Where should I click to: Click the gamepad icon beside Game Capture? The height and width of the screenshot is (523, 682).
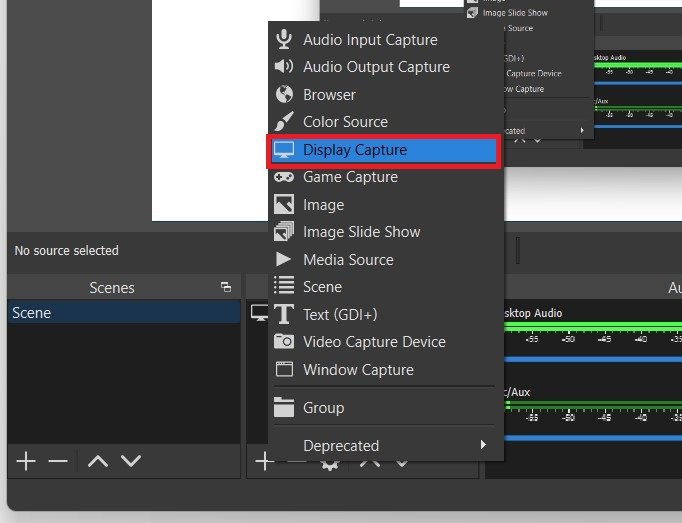[284, 177]
